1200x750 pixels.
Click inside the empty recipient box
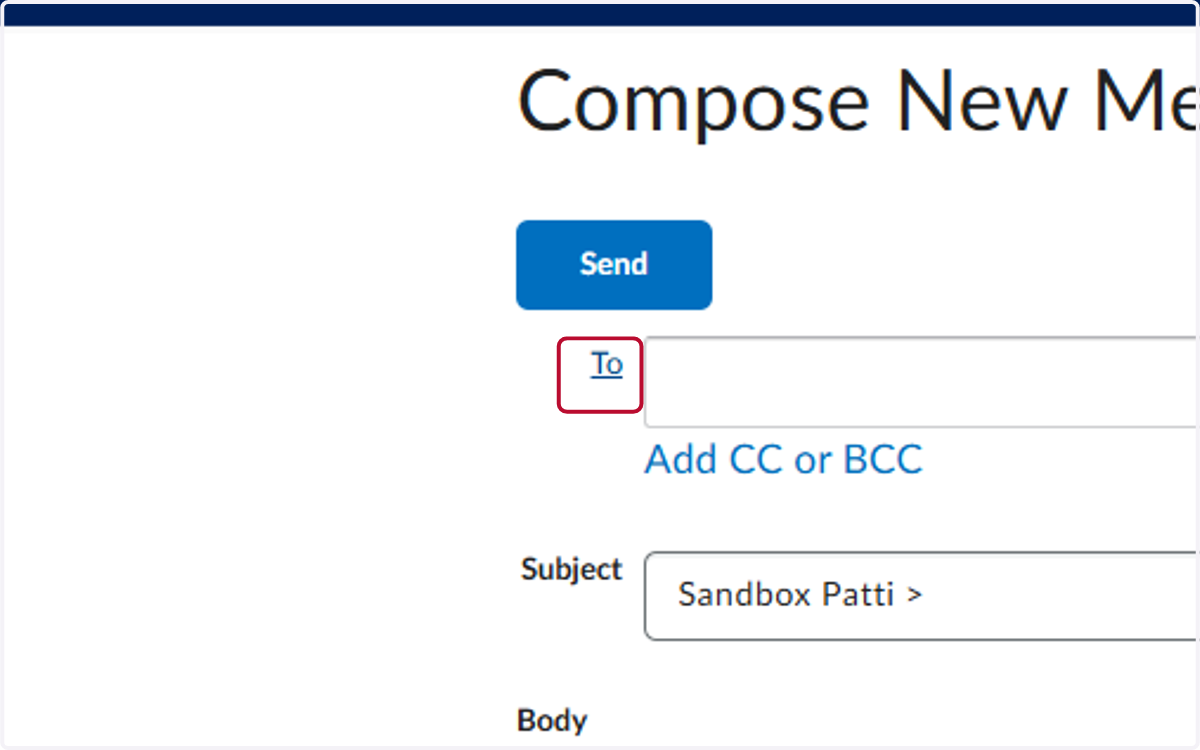[x=921, y=382]
